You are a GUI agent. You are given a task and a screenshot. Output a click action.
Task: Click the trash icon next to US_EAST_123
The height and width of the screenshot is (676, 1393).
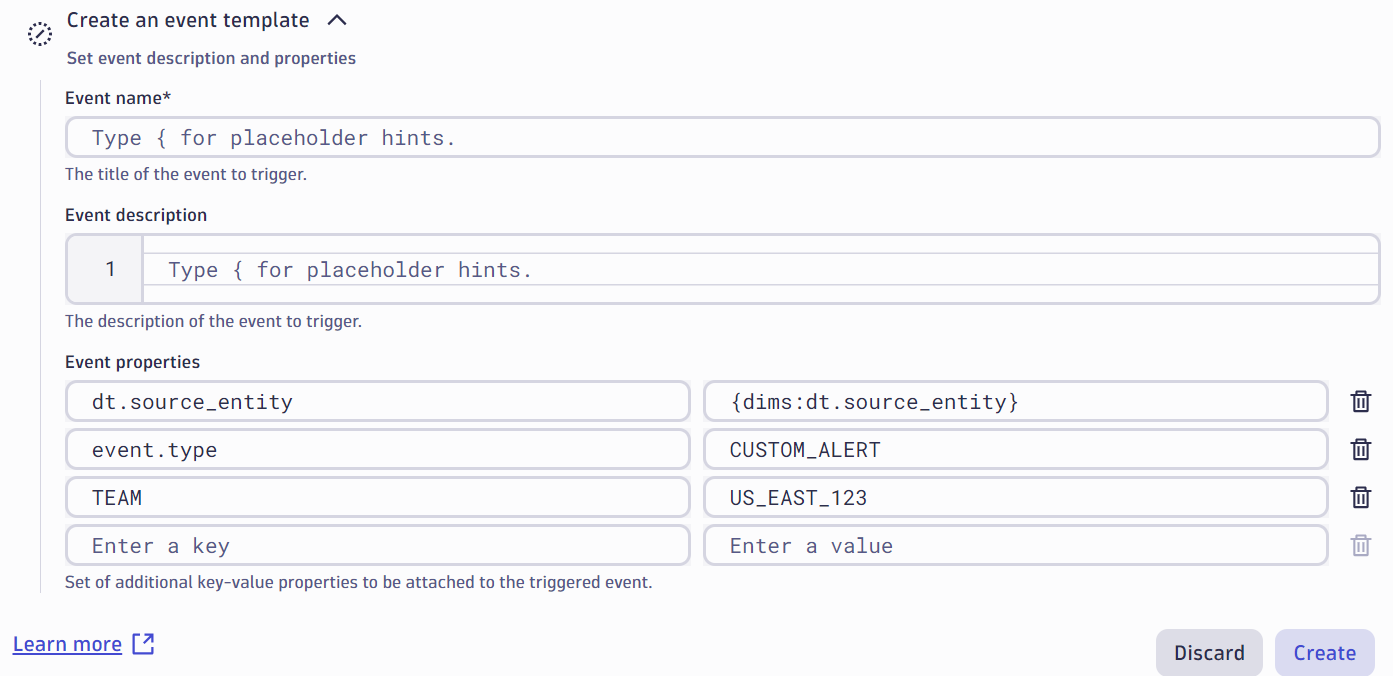pyautogui.click(x=1360, y=497)
